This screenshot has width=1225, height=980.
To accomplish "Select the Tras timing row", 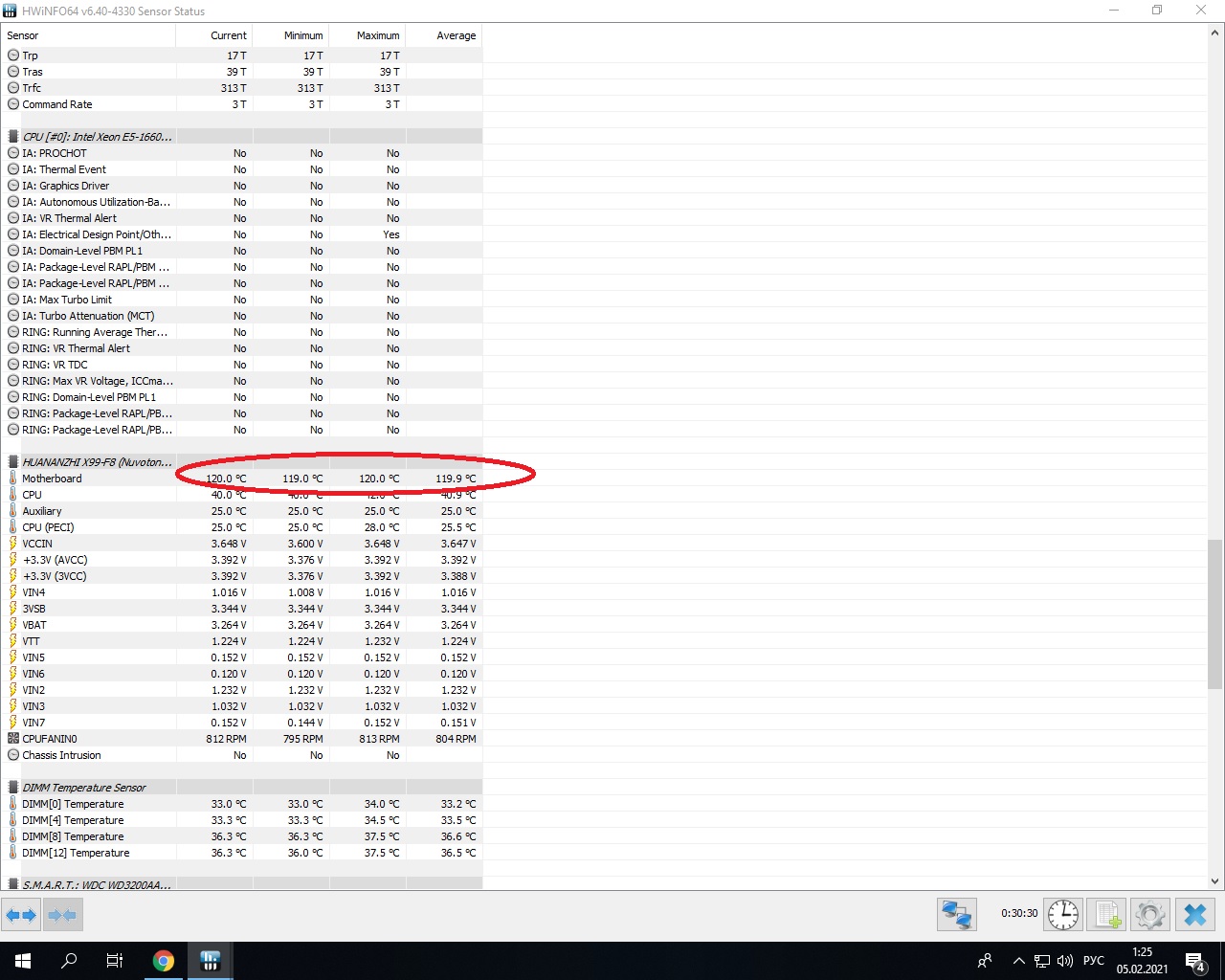I will tap(242, 72).
